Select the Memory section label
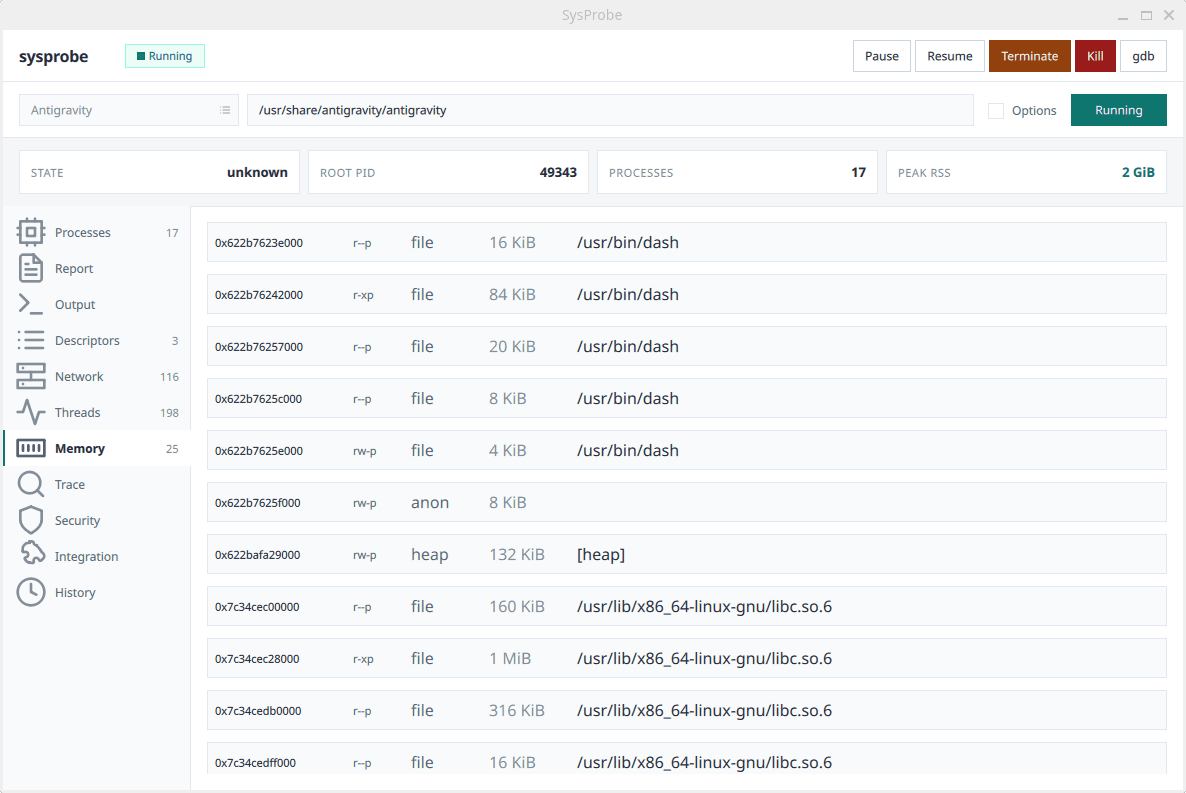Viewport: 1186px width, 793px height. click(79, 448)
